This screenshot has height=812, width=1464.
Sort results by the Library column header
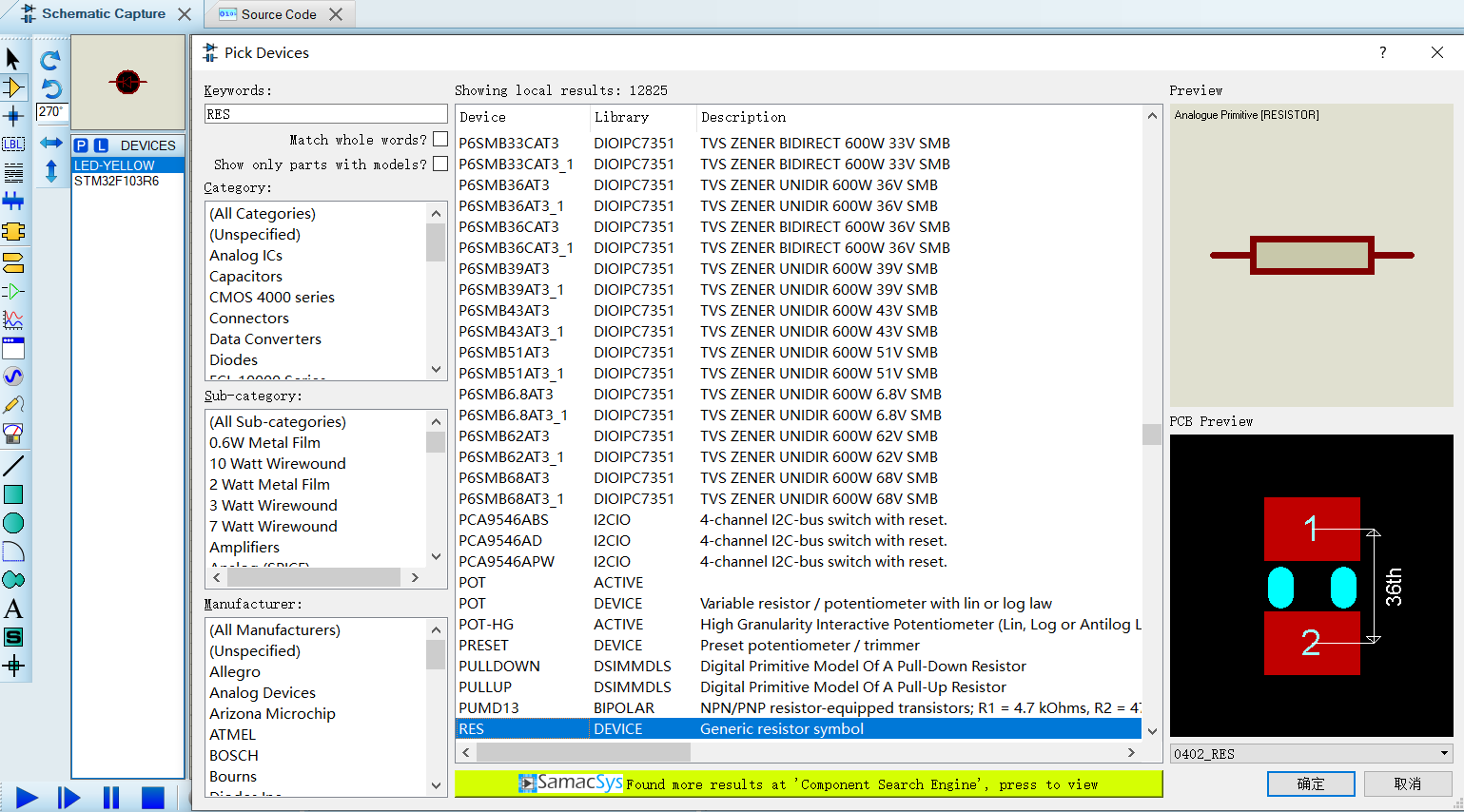coord(643,117)
